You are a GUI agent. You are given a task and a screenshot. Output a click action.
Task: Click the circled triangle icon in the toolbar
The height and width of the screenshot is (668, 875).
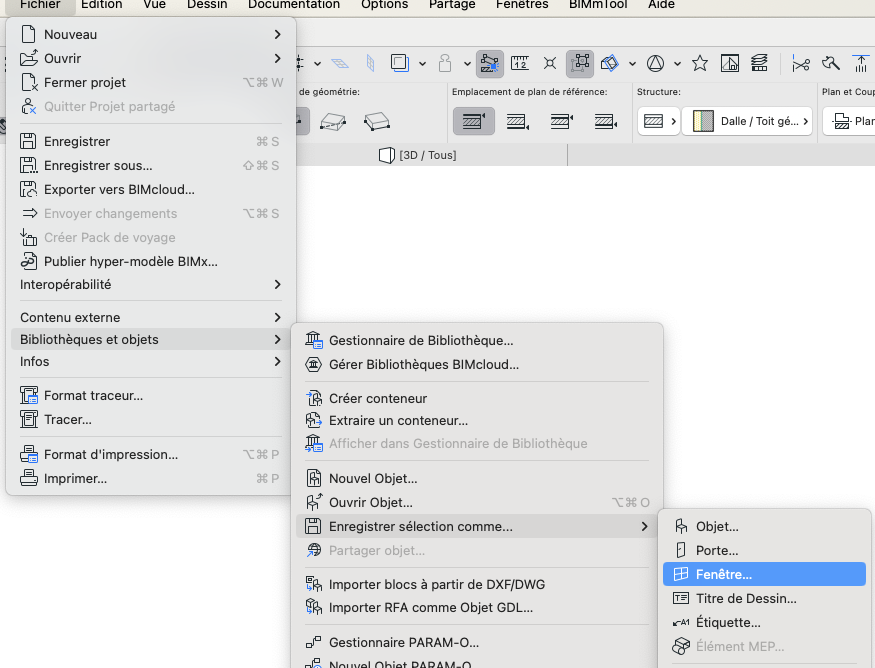[655, 63]
